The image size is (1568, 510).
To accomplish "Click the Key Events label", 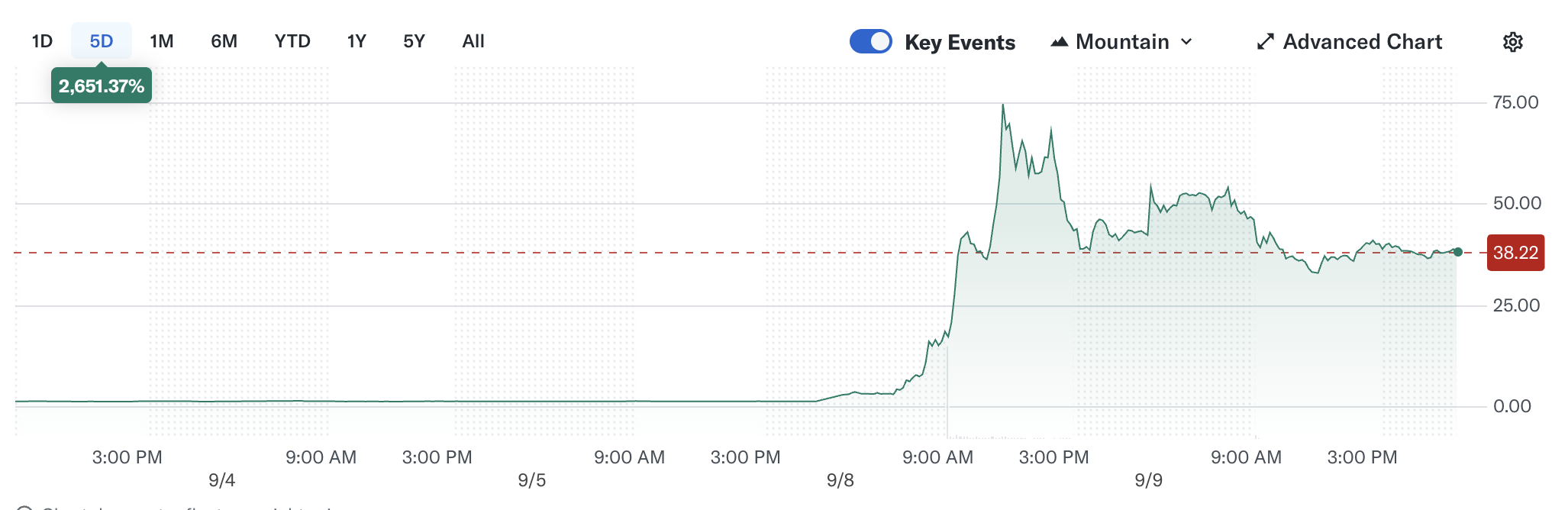I will pos(960,43).
